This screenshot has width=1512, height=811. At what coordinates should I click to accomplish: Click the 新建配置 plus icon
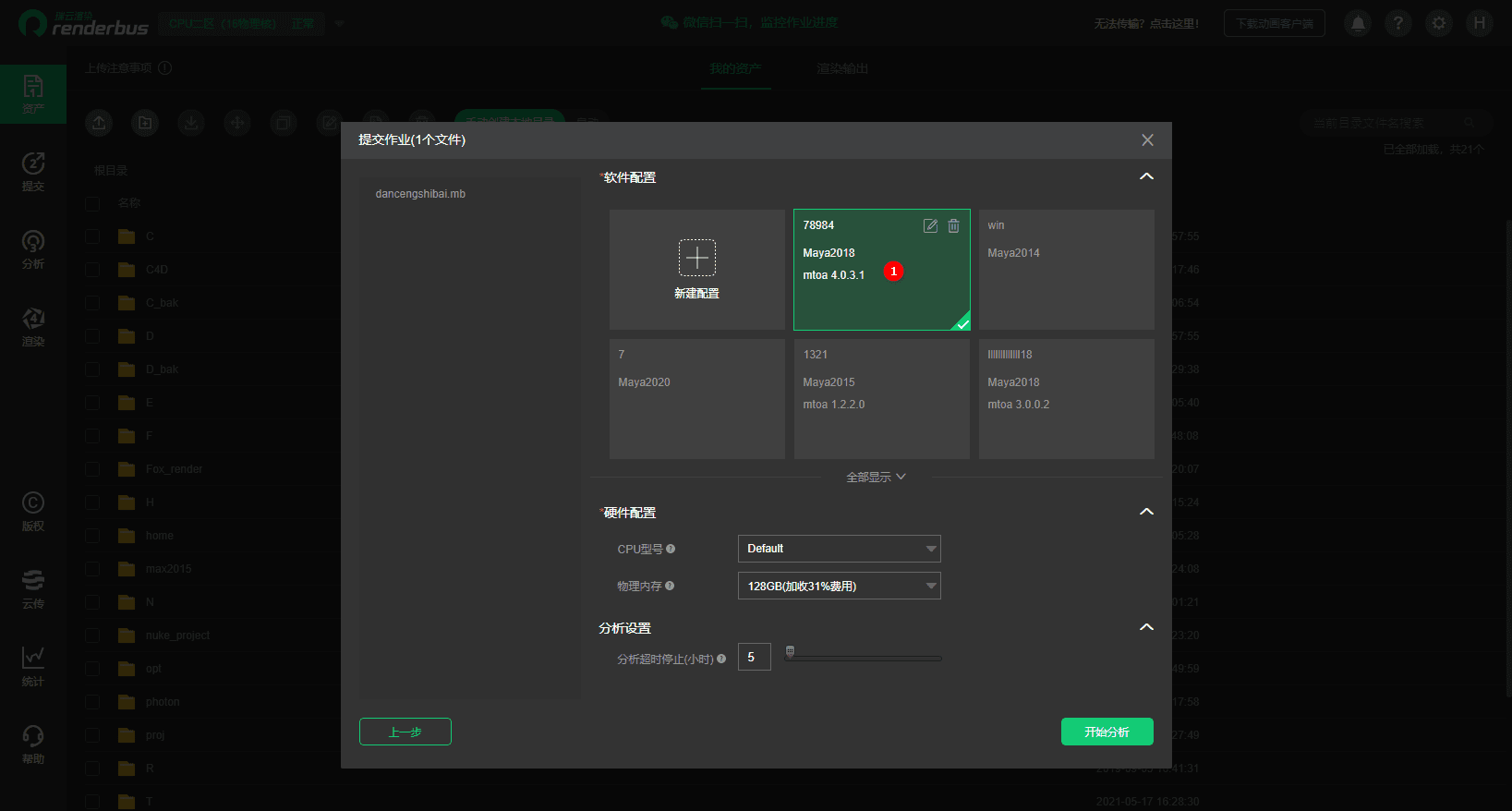point(696,258)
